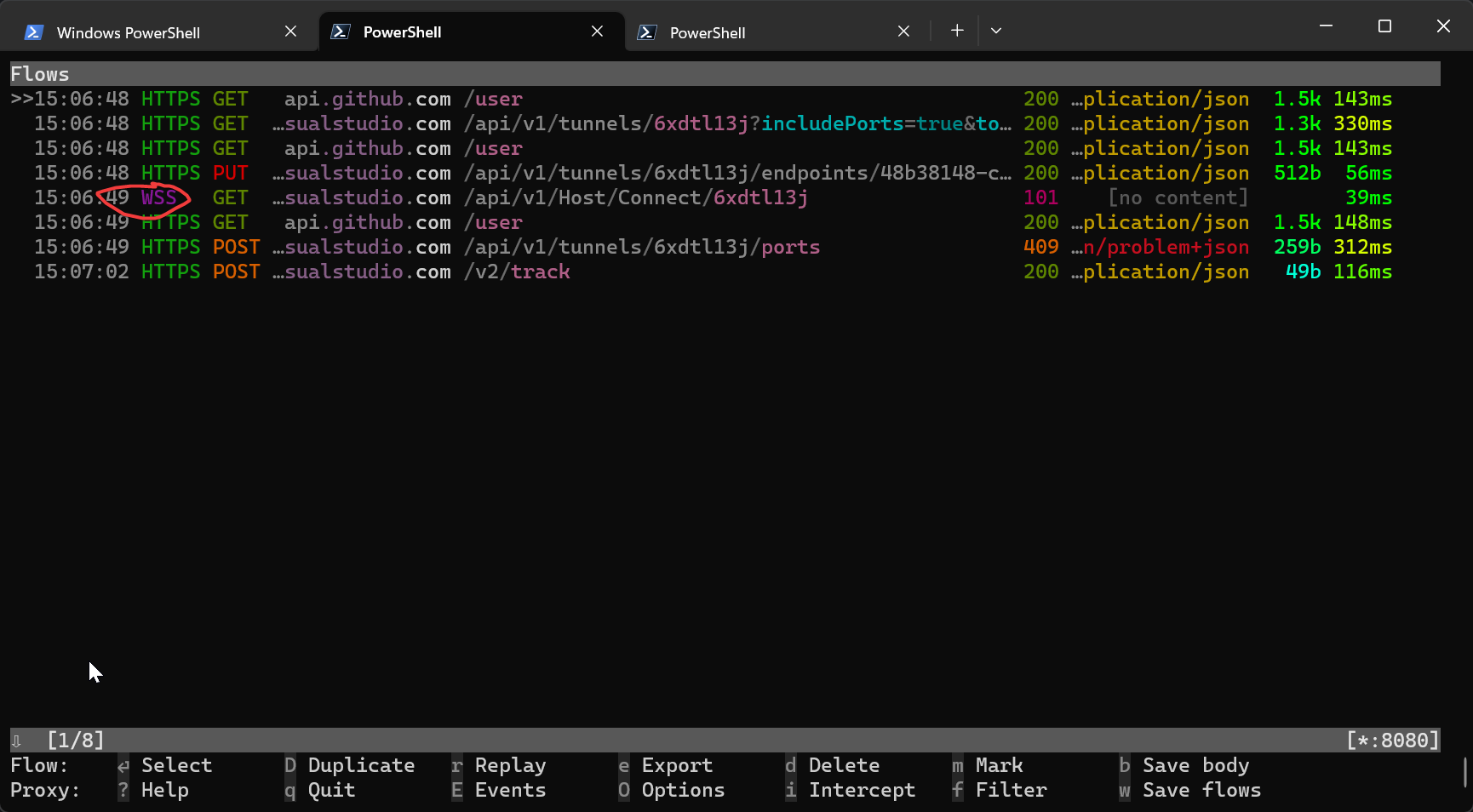Screen dimensions: 1473x812
Task: Click the Intercept key hint
Action: [850, 790]
